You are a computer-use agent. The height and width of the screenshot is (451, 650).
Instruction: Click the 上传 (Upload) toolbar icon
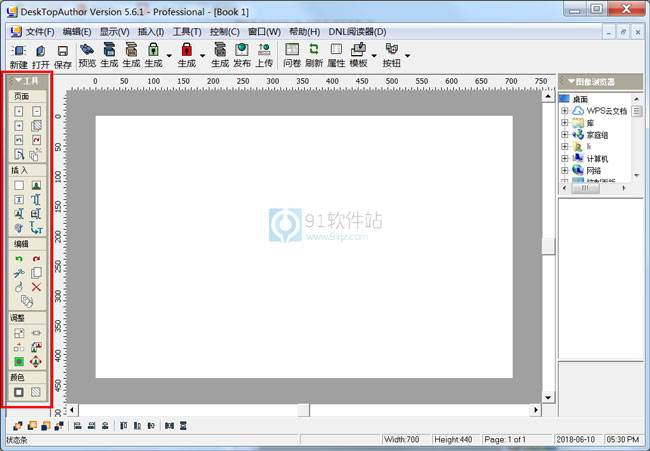264,49
